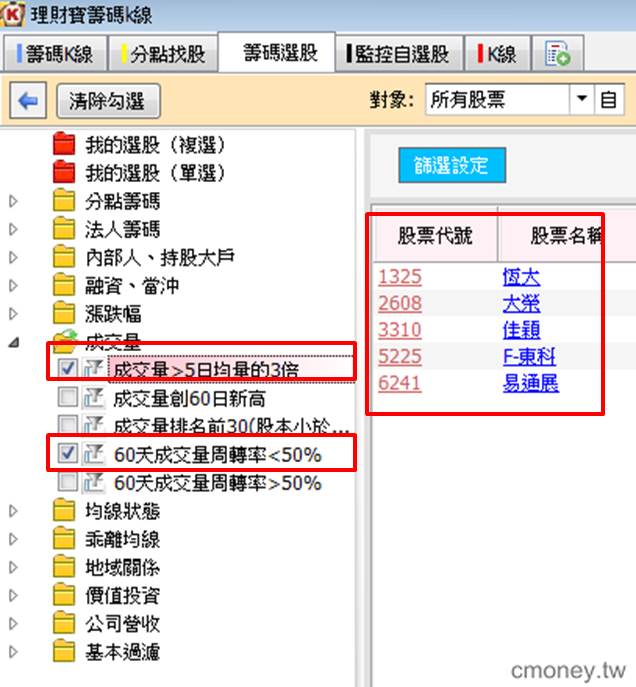Expand the 分點籌碼 tree node

pyautogui.click(x=13, y=201)
